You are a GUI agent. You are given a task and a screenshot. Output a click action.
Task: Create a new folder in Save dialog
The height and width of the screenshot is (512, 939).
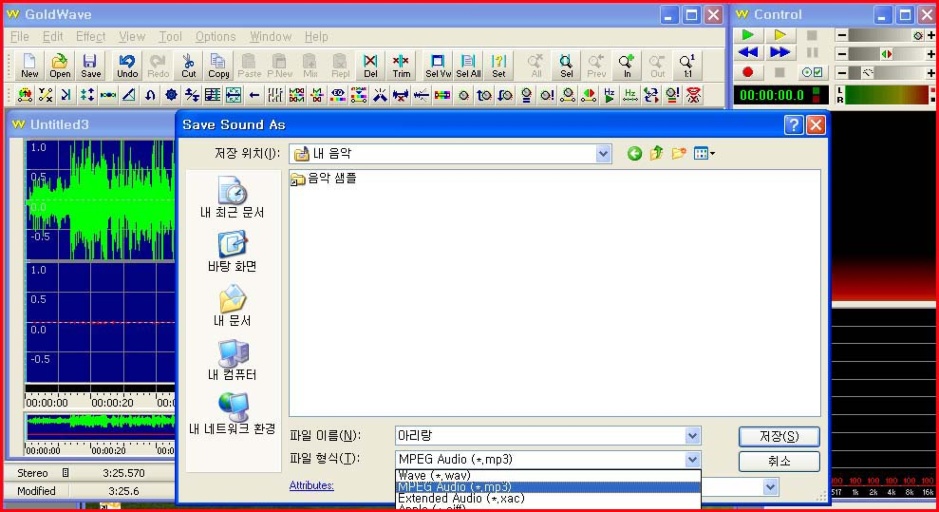(678, 153)
